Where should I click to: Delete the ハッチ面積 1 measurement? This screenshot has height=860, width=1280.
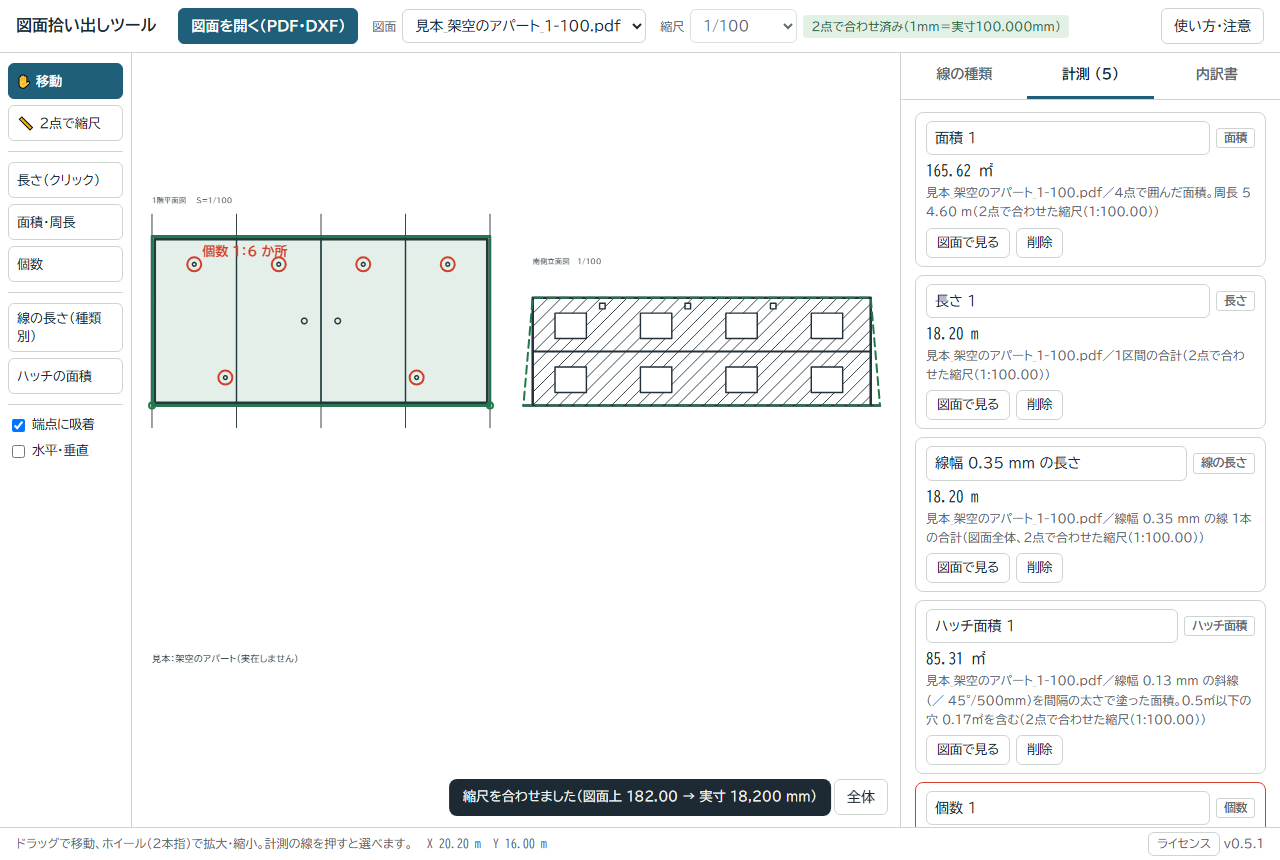coord(1039,750)
